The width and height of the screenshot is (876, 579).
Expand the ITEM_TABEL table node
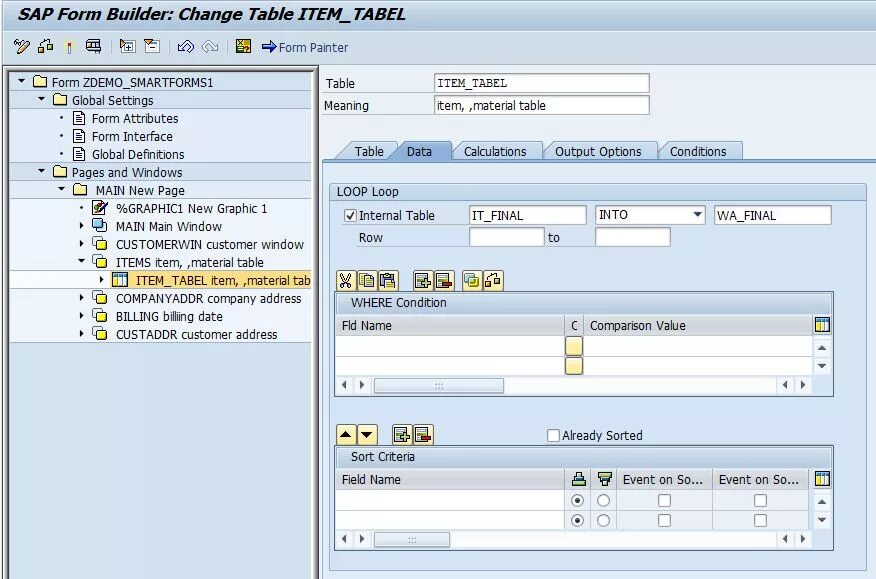point(102,279)
